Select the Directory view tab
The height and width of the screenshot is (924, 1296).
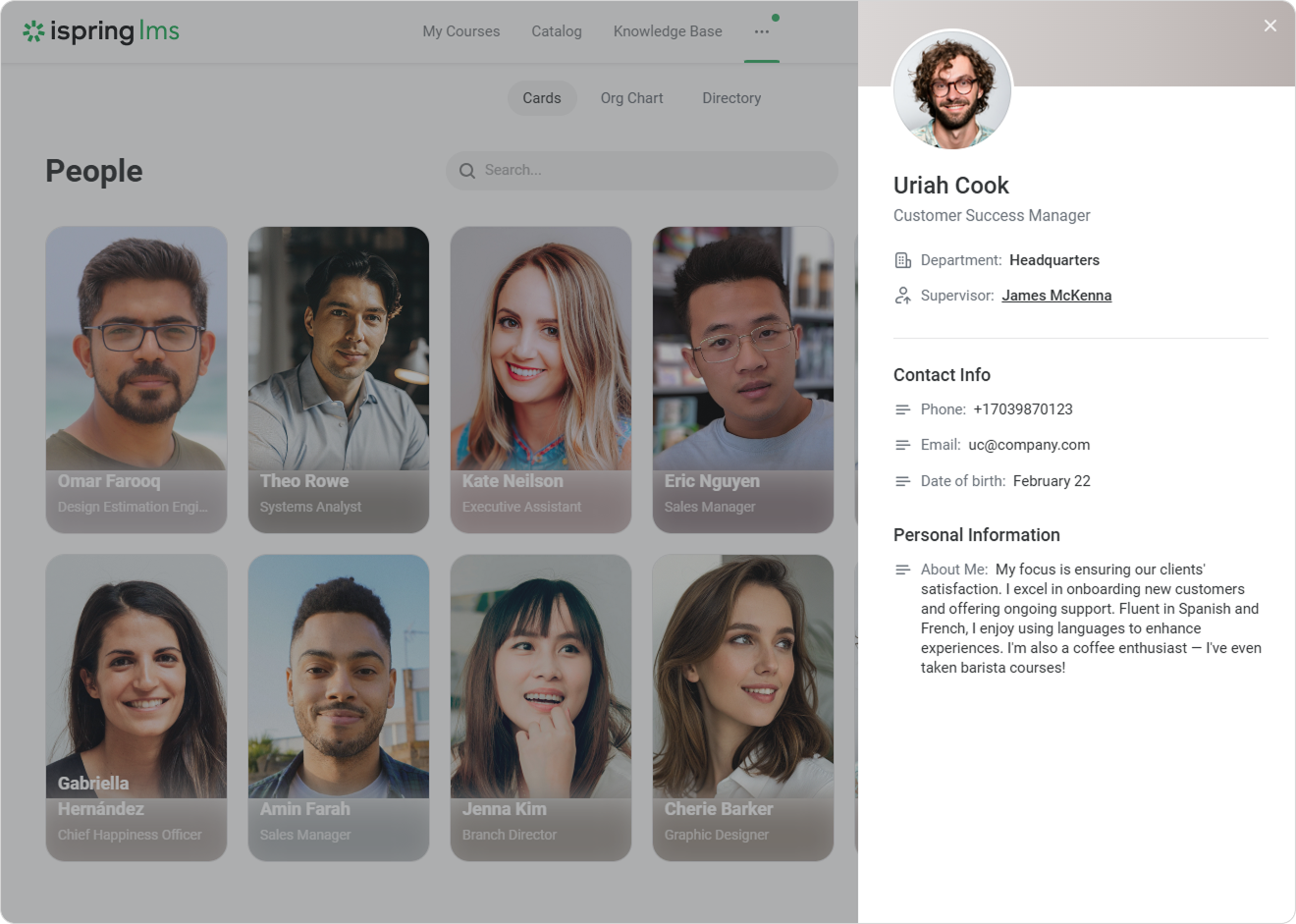730,98
